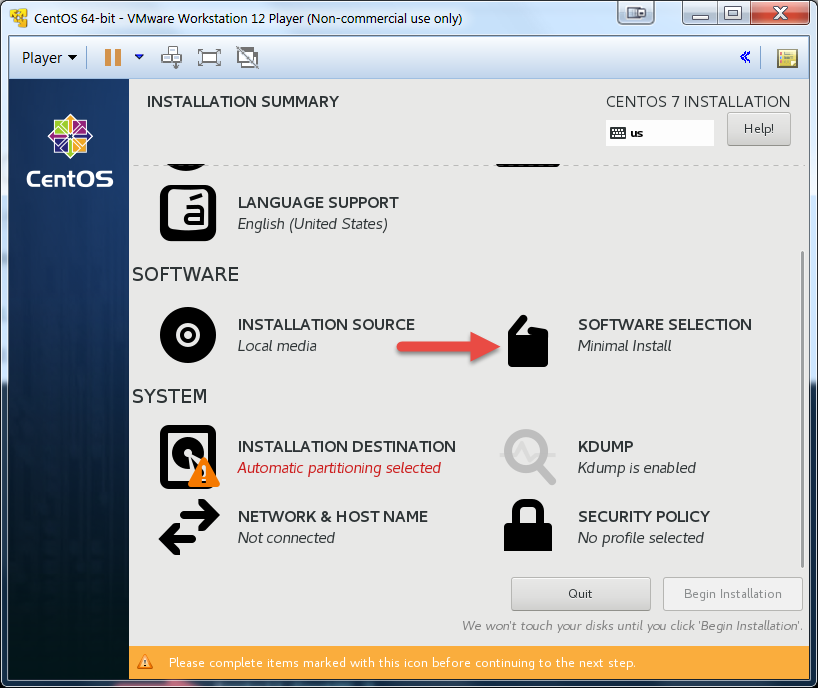Collapse the toolbar with double-arrow icon
The height and width of the screenshot is (688, 818).
point(745,57)
